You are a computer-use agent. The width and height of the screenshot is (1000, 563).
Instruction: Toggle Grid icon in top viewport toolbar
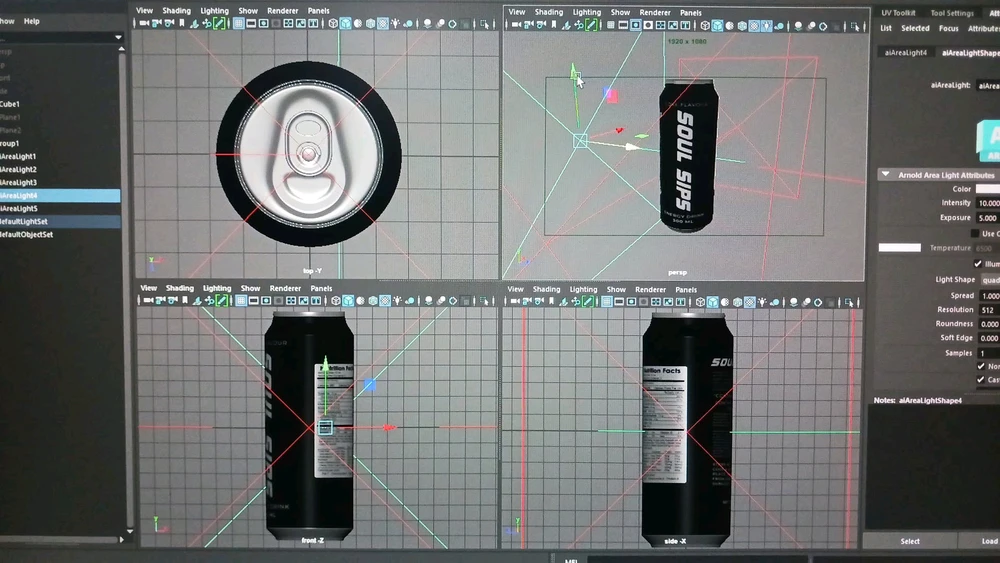(x=240, y=23)
